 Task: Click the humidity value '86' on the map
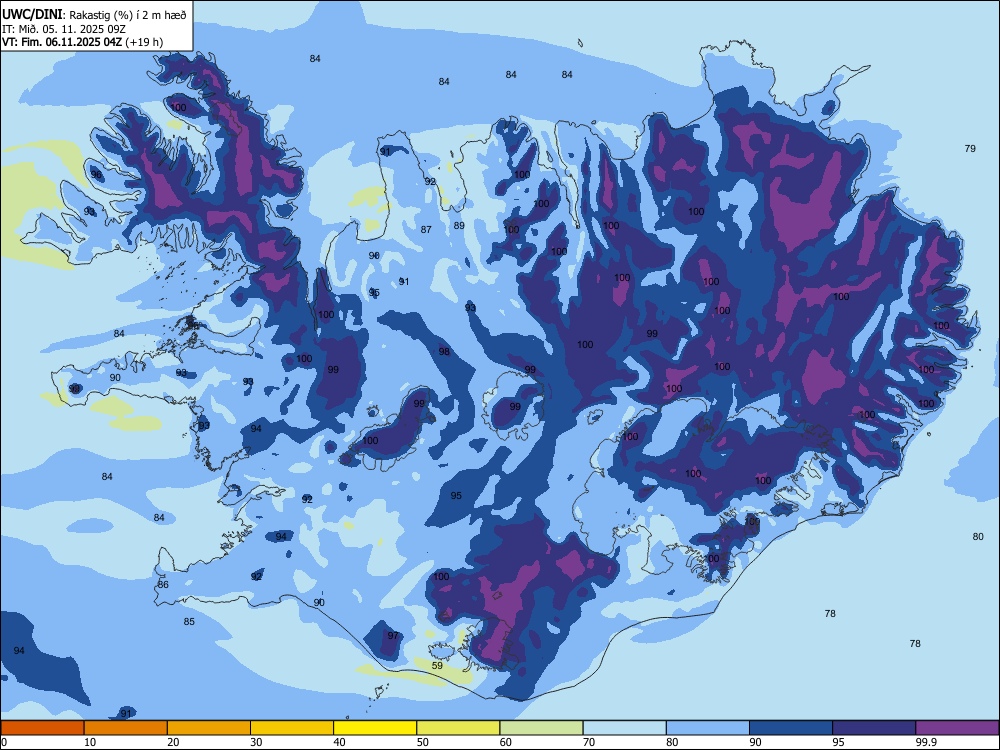coord(163,584)
